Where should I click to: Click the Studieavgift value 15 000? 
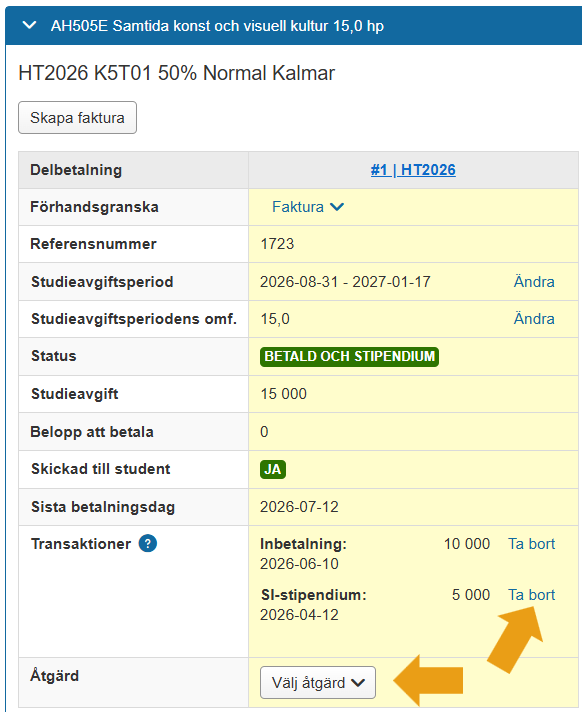click(x=283, y=394)
